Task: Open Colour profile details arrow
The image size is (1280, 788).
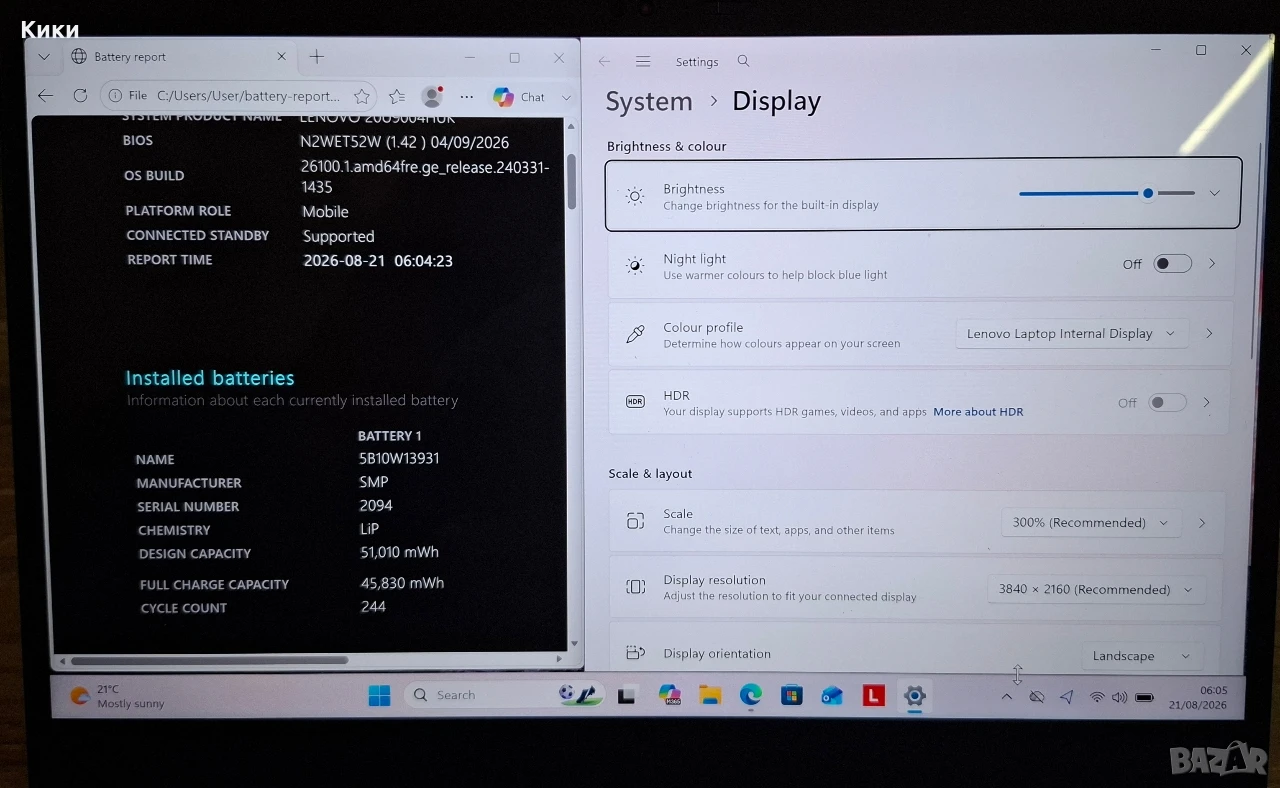Action: [1209, 334]
